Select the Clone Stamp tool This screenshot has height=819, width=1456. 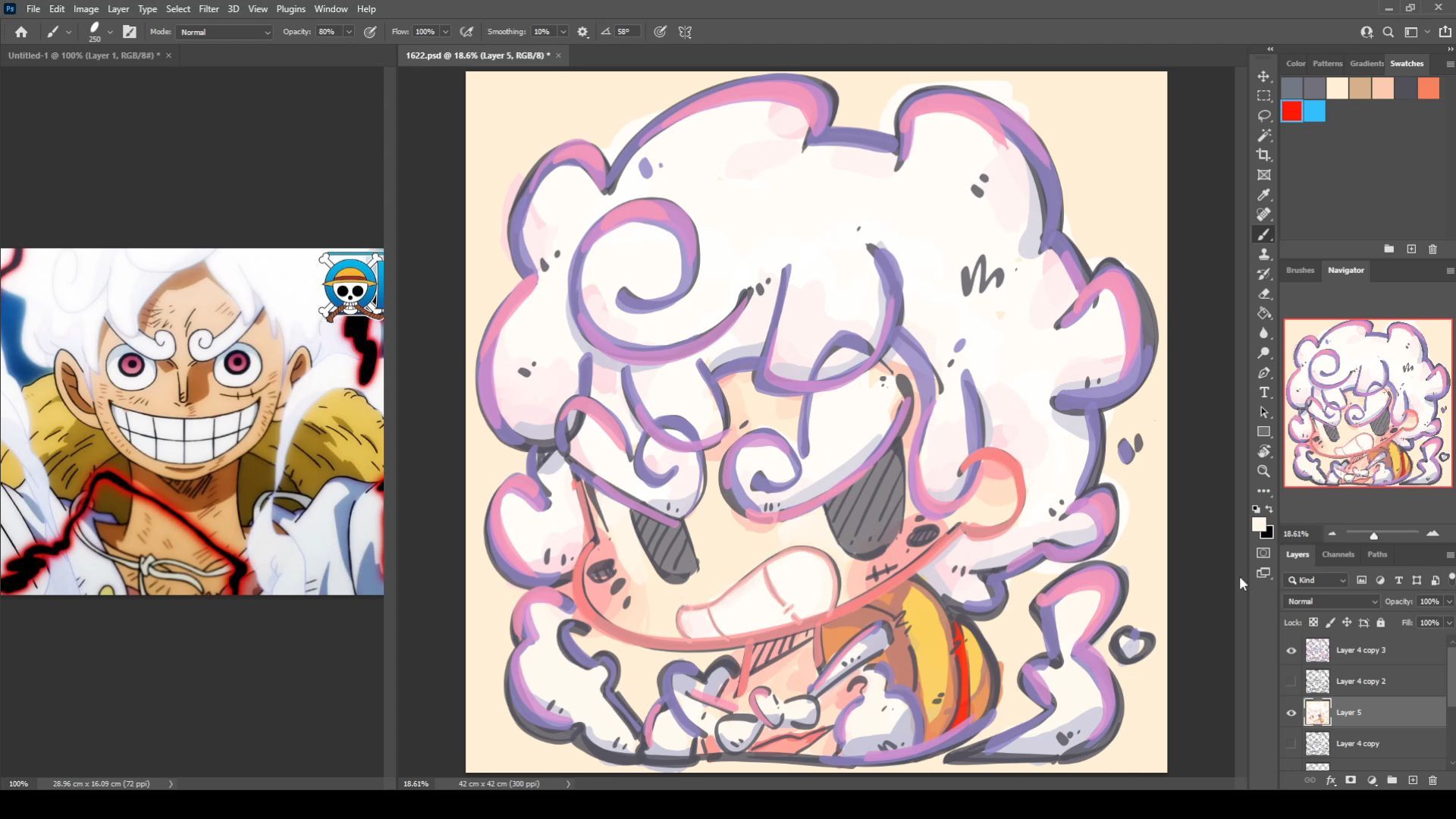coord(1264,254)
